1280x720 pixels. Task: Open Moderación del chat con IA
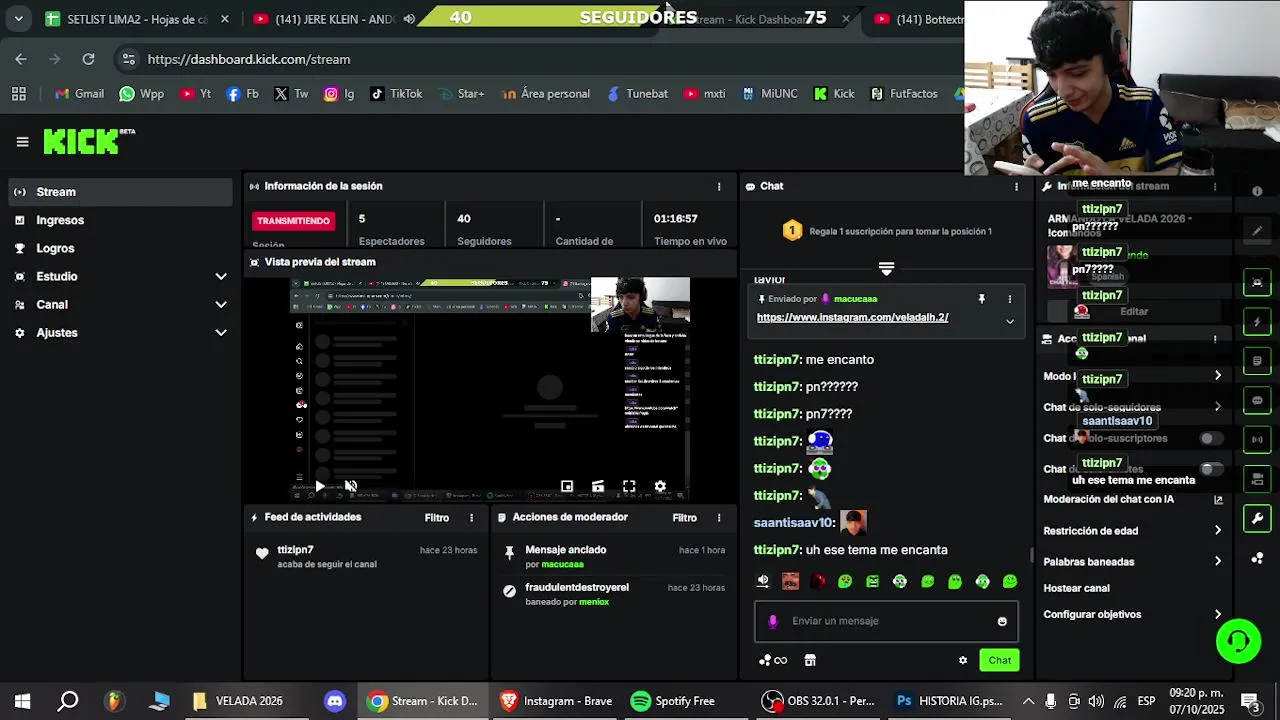[x=1132, y=499]
